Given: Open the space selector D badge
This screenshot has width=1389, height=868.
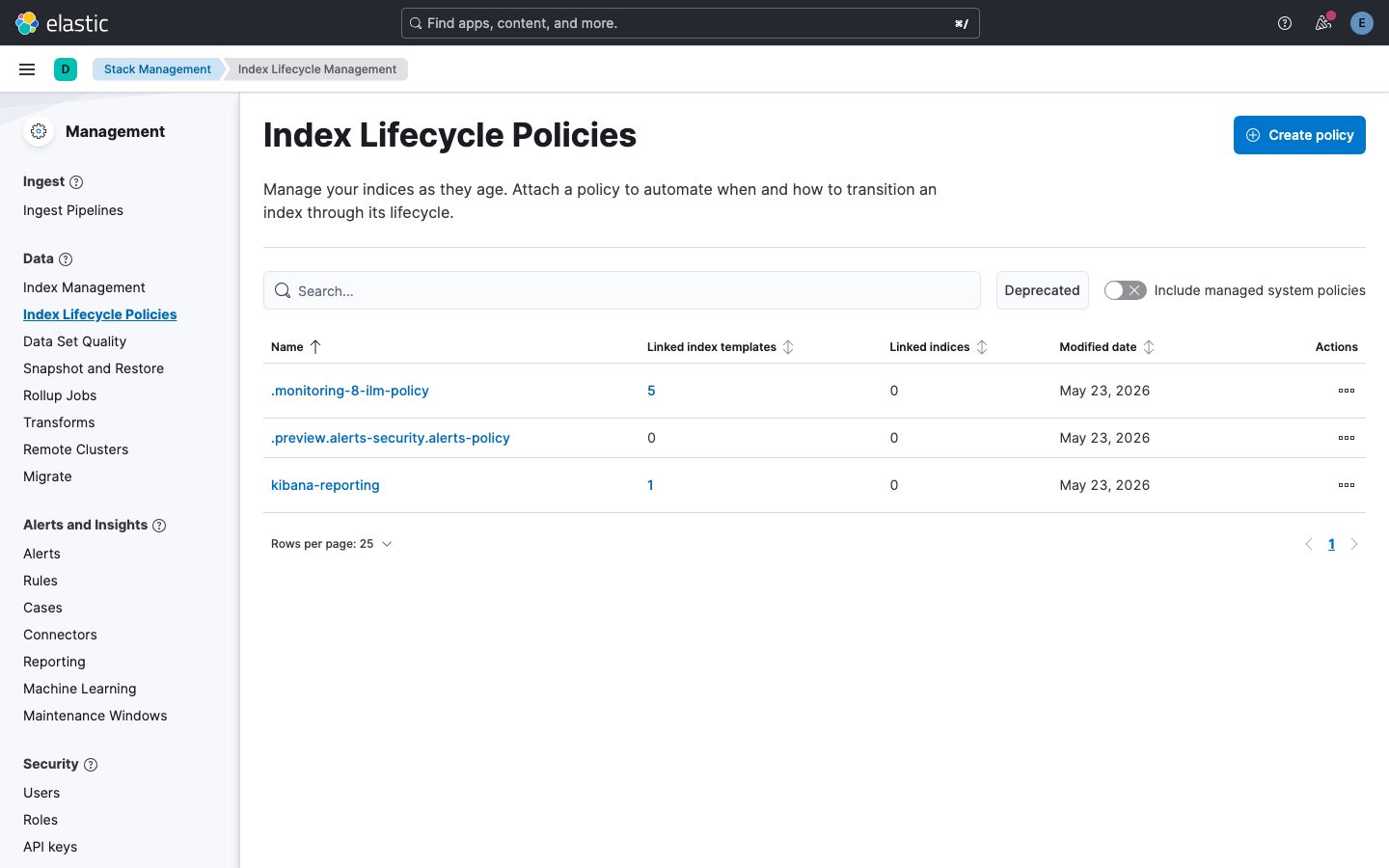Looking at the screenshot, I should pos(66,69).
